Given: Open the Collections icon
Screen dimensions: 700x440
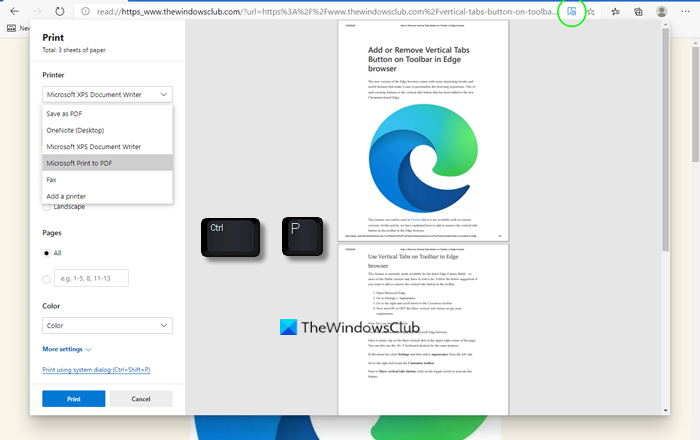Looking at the screenshot, I should (638, 12).
